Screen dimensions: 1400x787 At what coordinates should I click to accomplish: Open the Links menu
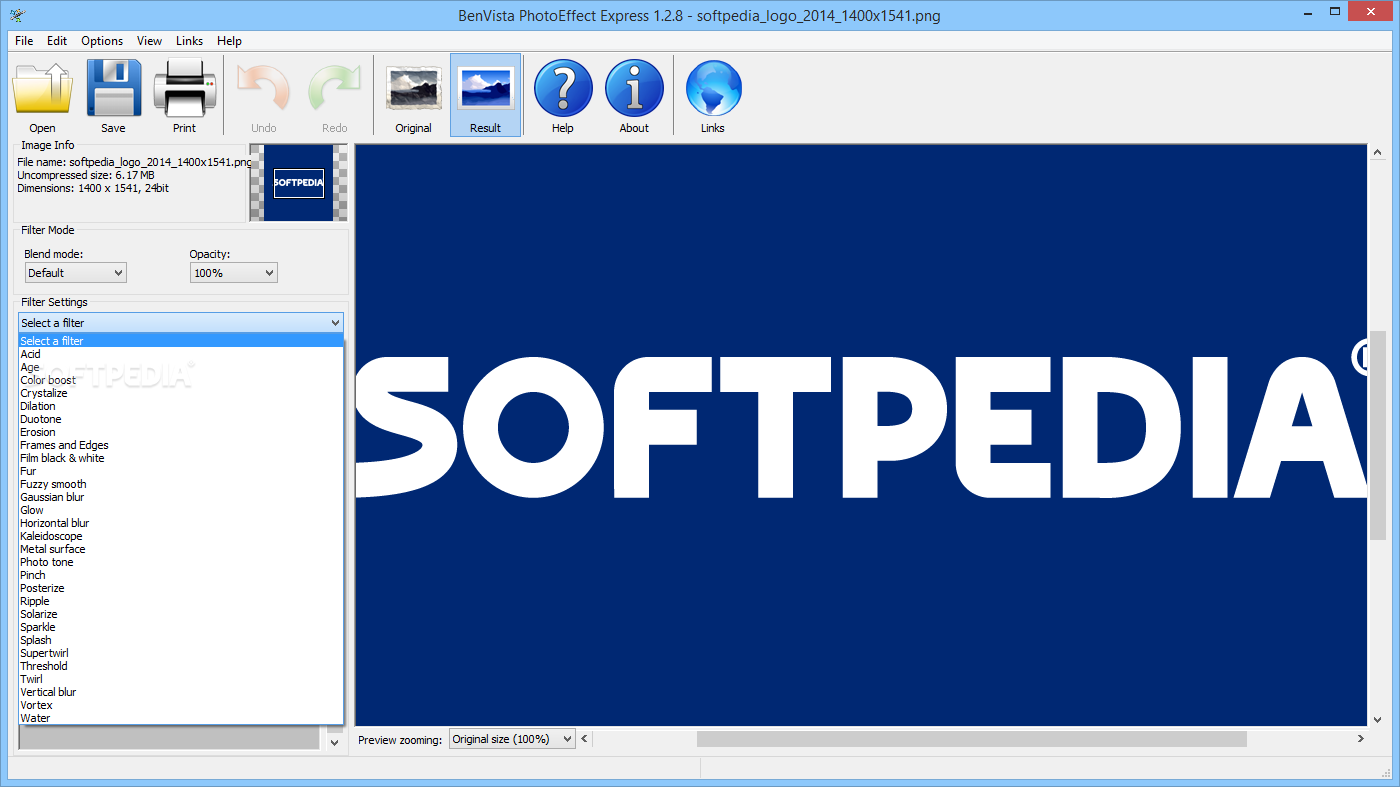189,41
